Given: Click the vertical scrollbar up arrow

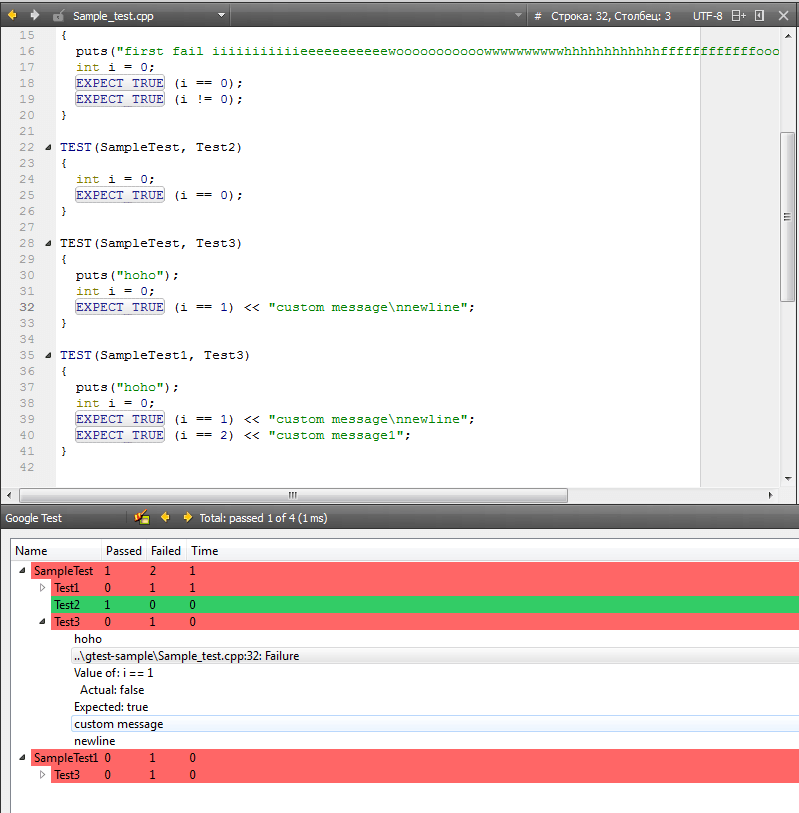Looking at the screenshot, I should (788, 36).
